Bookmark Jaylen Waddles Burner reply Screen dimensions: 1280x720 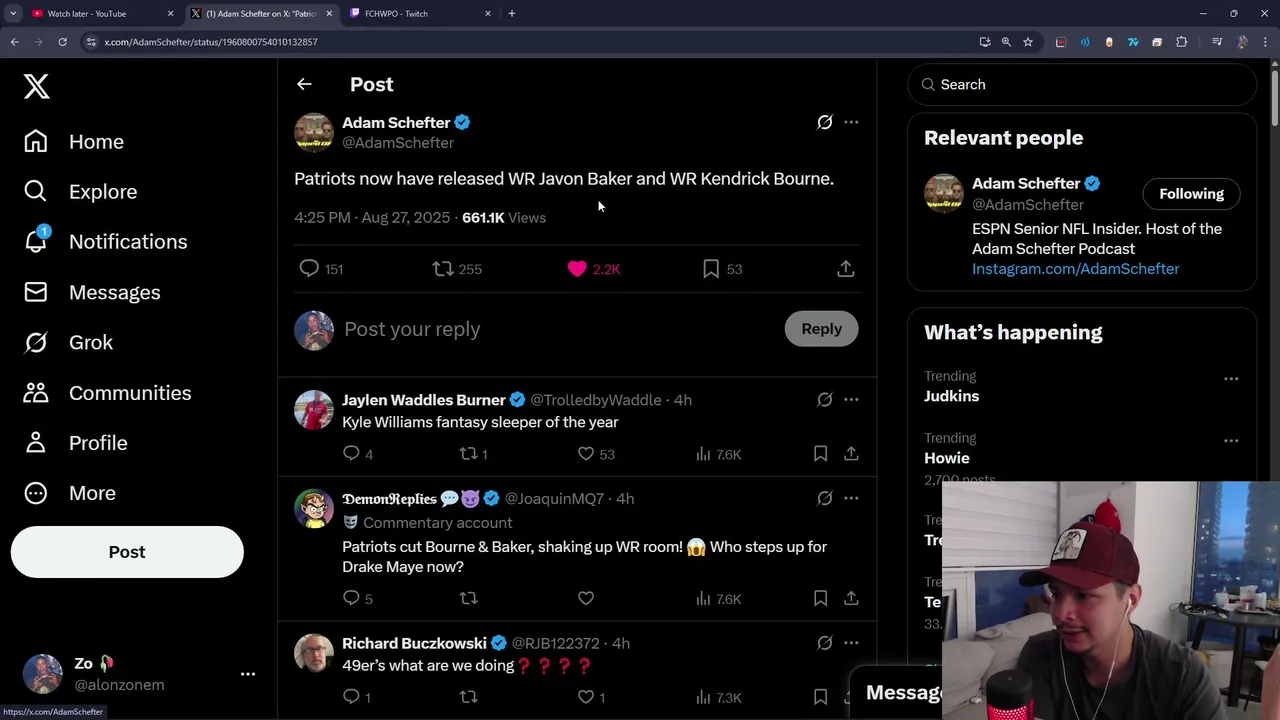(820, 454)
